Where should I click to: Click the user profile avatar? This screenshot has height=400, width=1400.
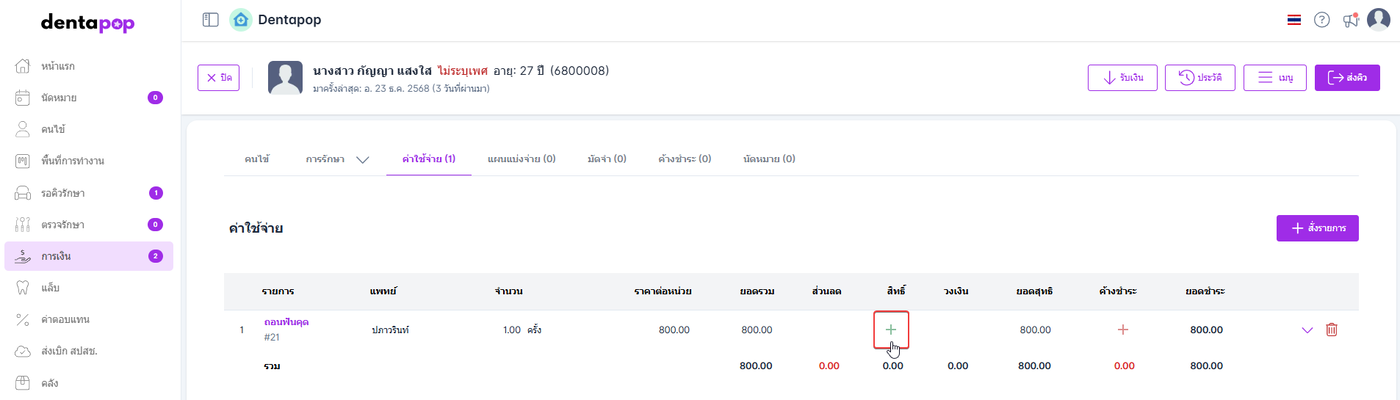[1378, 19]
